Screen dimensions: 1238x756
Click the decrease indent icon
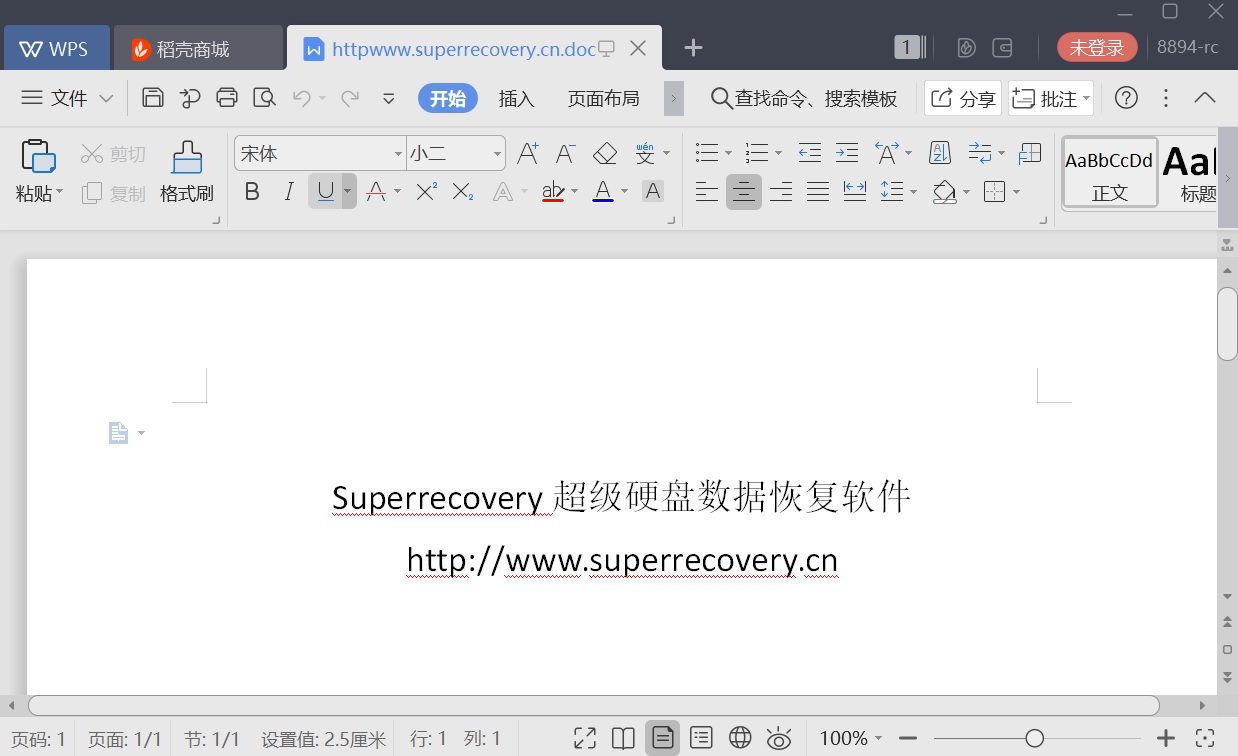810,154
